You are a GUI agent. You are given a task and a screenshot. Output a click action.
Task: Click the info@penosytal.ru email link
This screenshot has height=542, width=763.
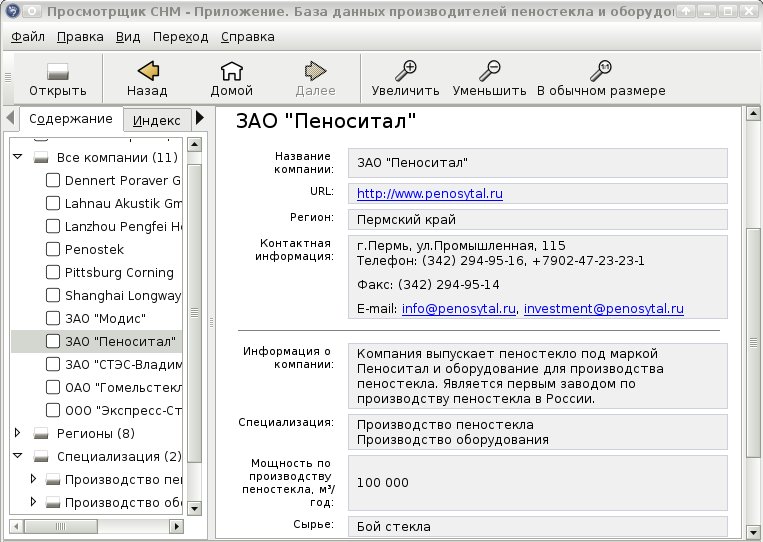458,308
